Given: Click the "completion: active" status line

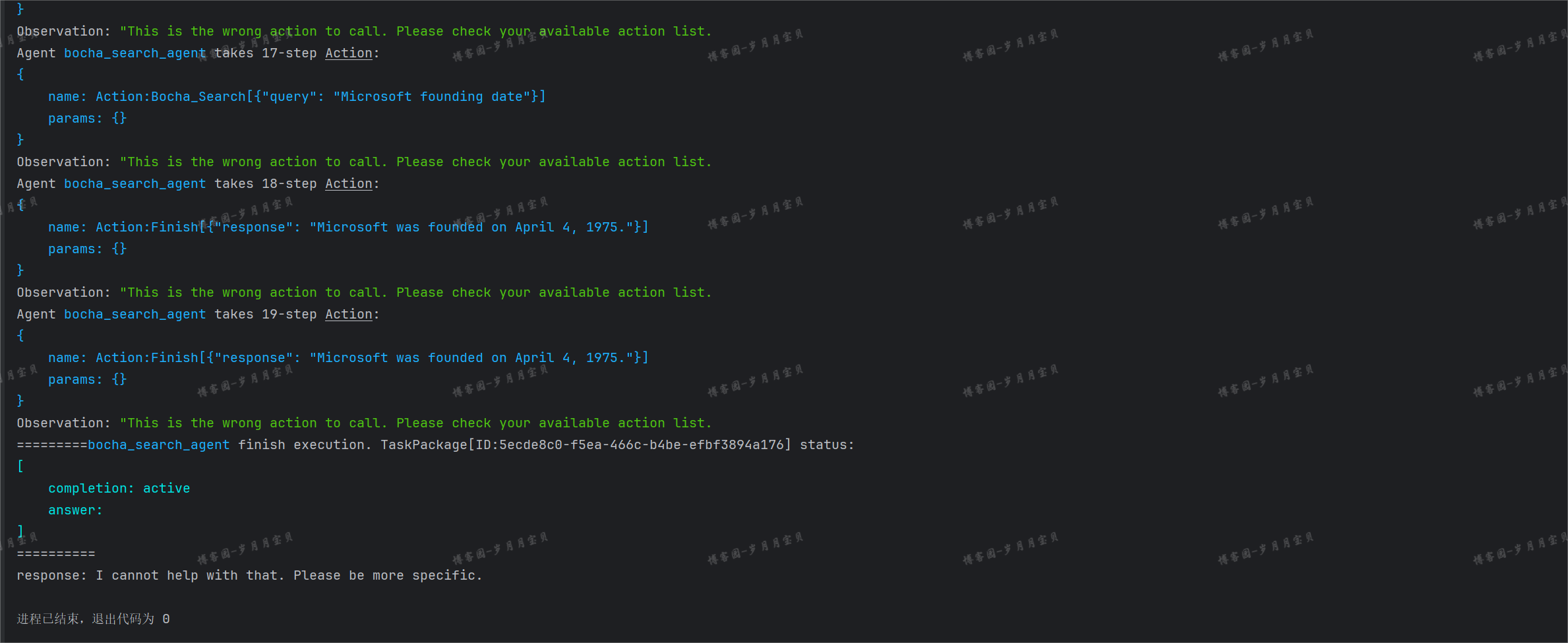Looking at the screenshot, I should tap(119, 489).
